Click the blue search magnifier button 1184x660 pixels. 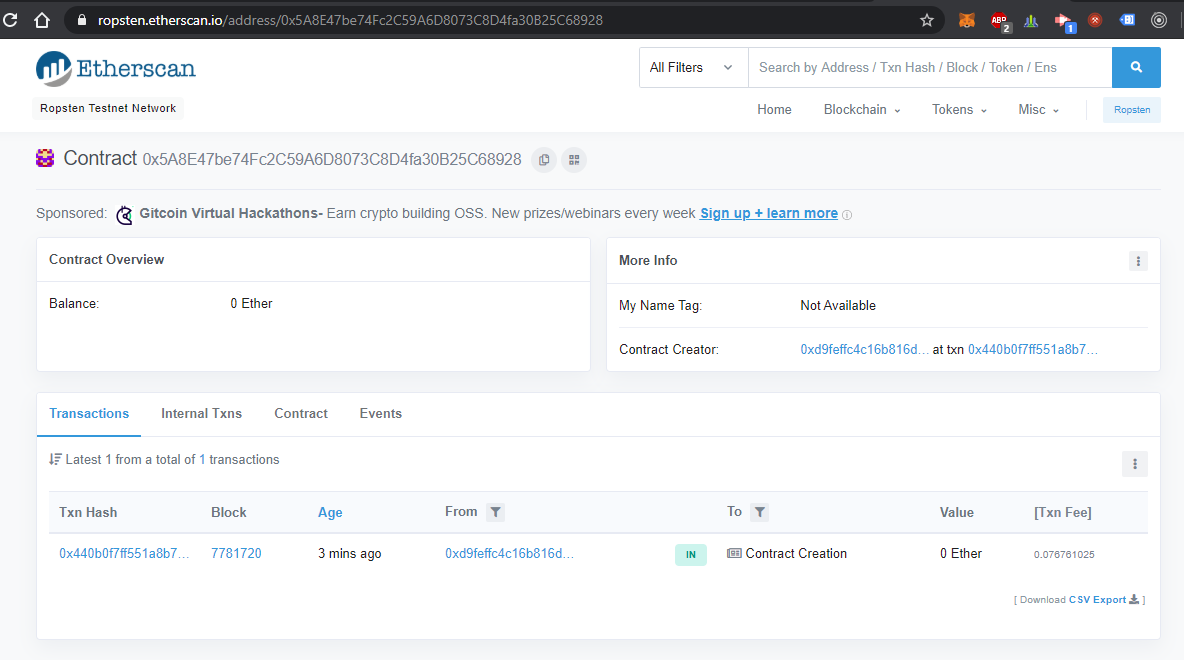tap(1136, 67)
